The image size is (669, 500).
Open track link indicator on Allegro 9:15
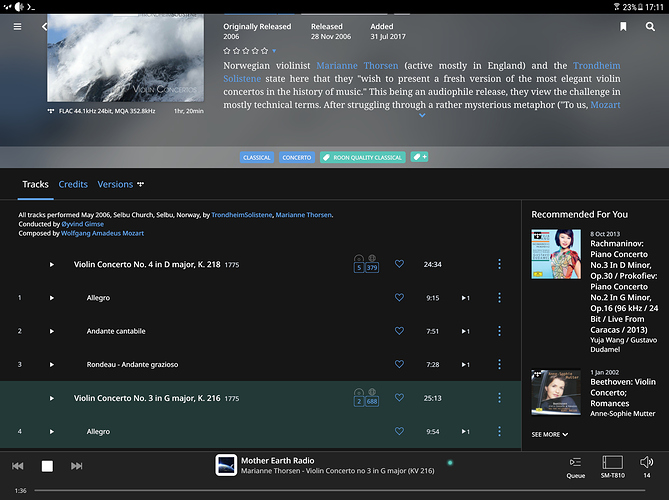[465, 298]
